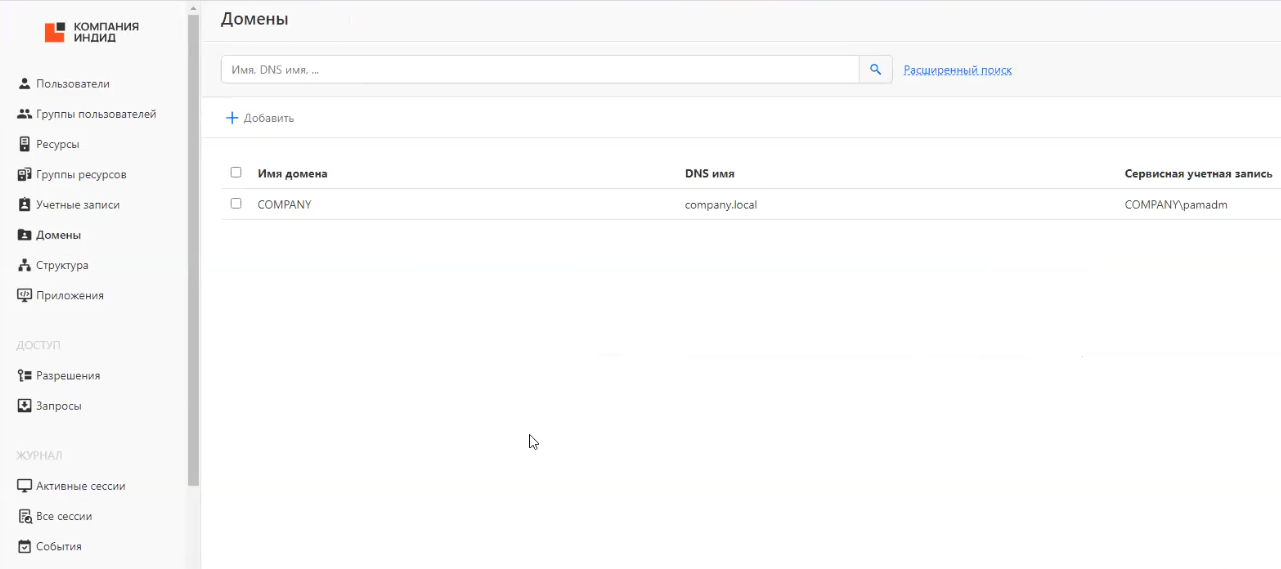Open the Домены menu item
The width and height of the screenshot is (1281, 569).
tap(58, 235)
